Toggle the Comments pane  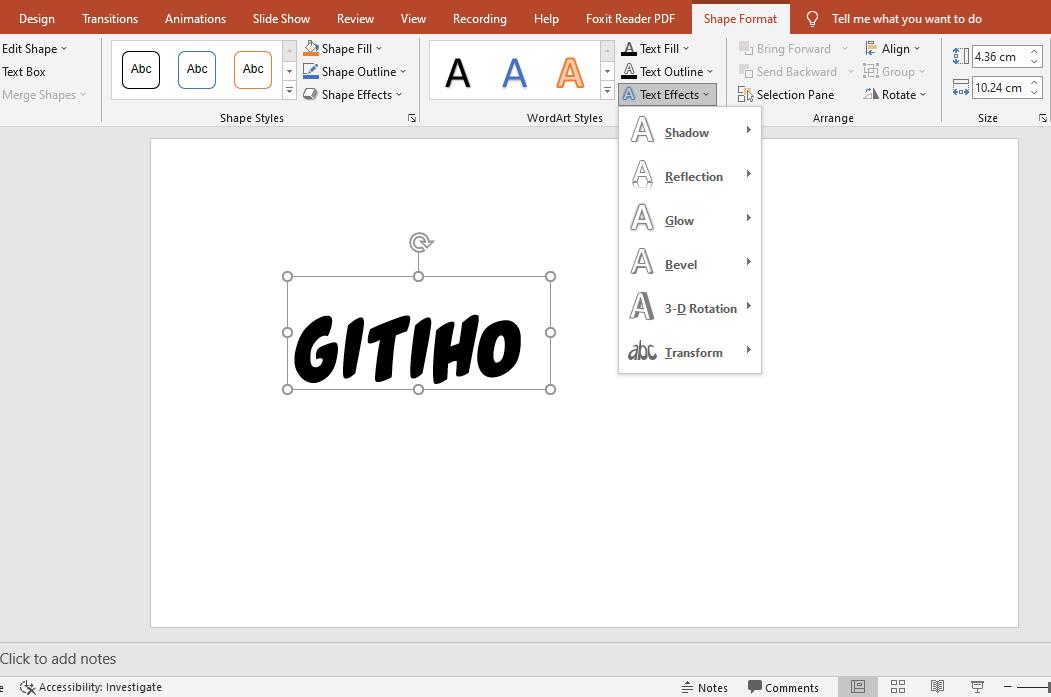tap(783, 687)
